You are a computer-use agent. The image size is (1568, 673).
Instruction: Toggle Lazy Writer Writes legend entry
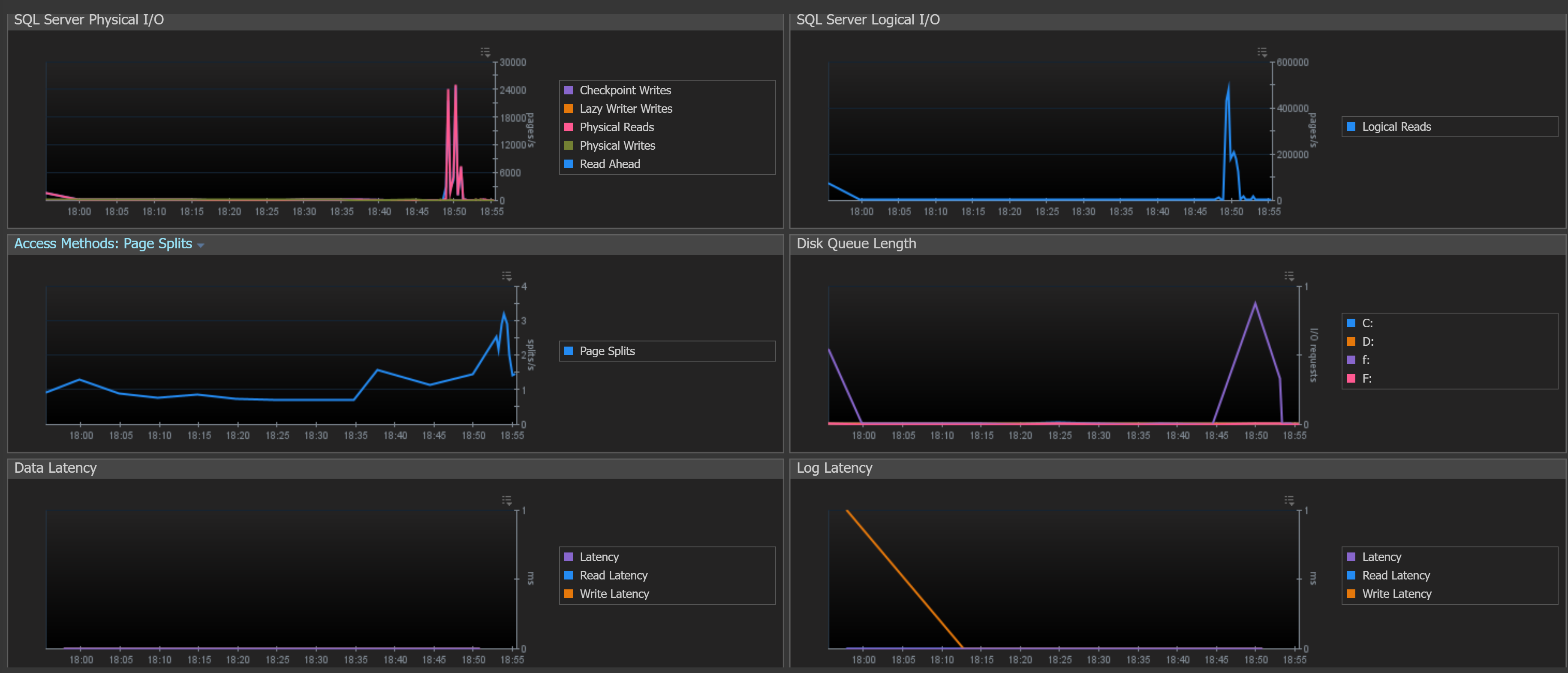618,109
